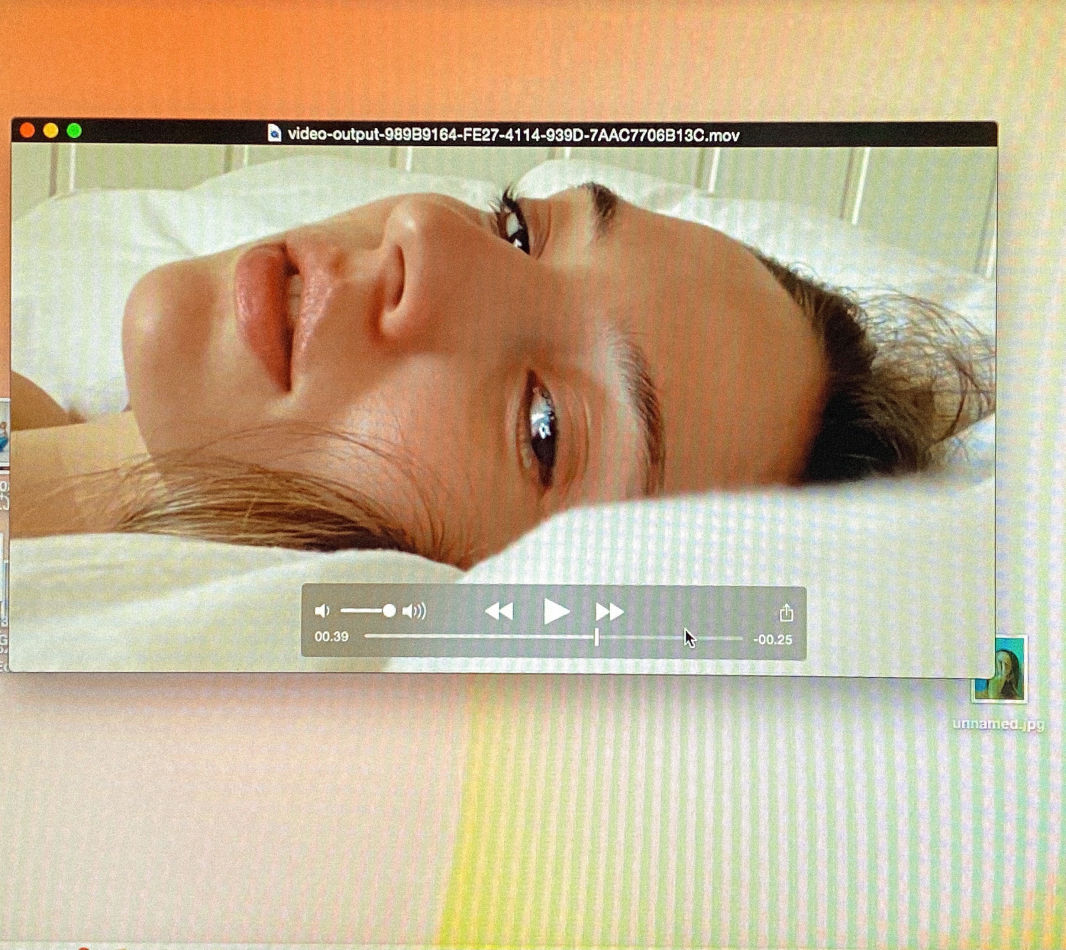
Task: Click the playhead marker on the timeline
Action: (x=597, y=637)
